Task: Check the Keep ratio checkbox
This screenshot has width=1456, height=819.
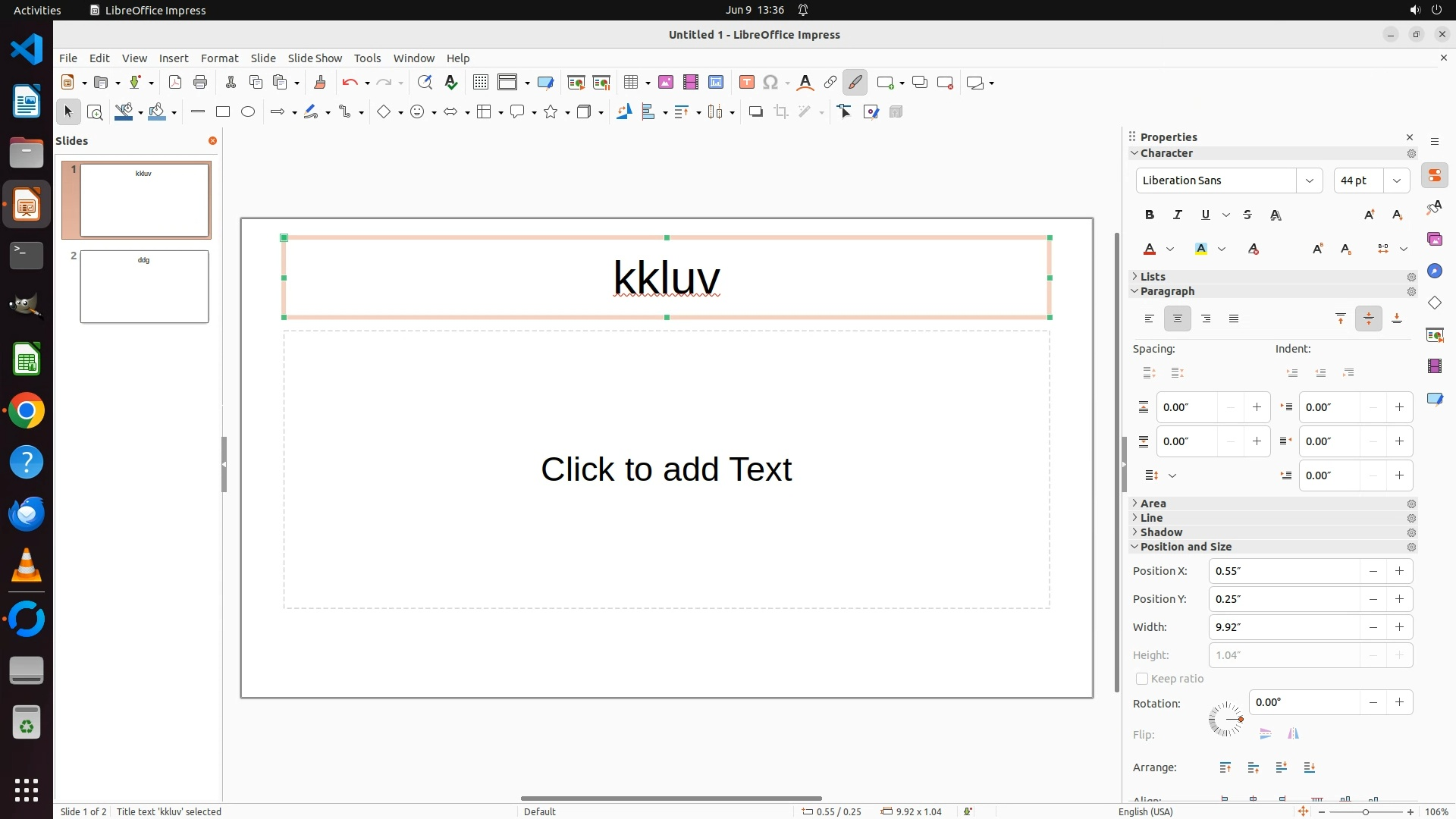Action: 1142,679
